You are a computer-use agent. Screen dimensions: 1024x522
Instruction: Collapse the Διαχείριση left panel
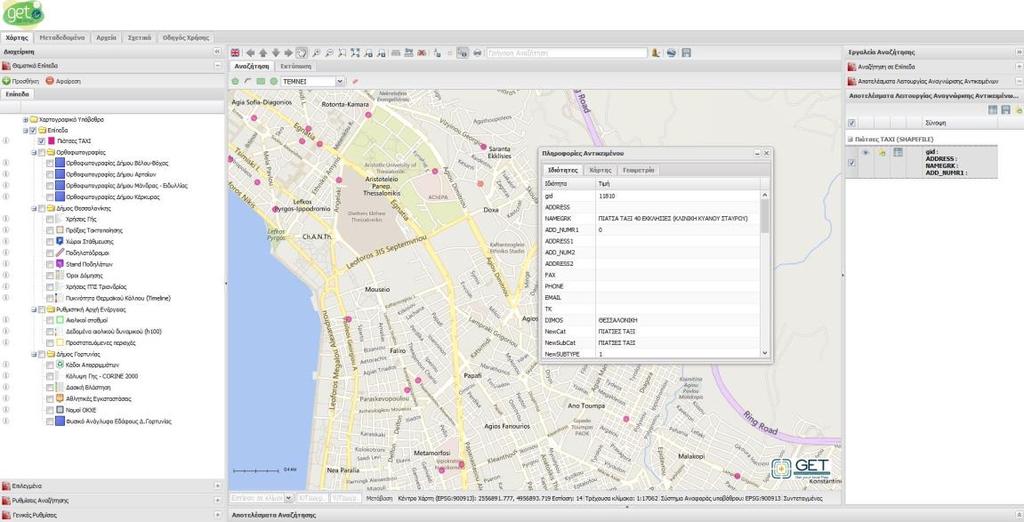(x=217, y=52)
